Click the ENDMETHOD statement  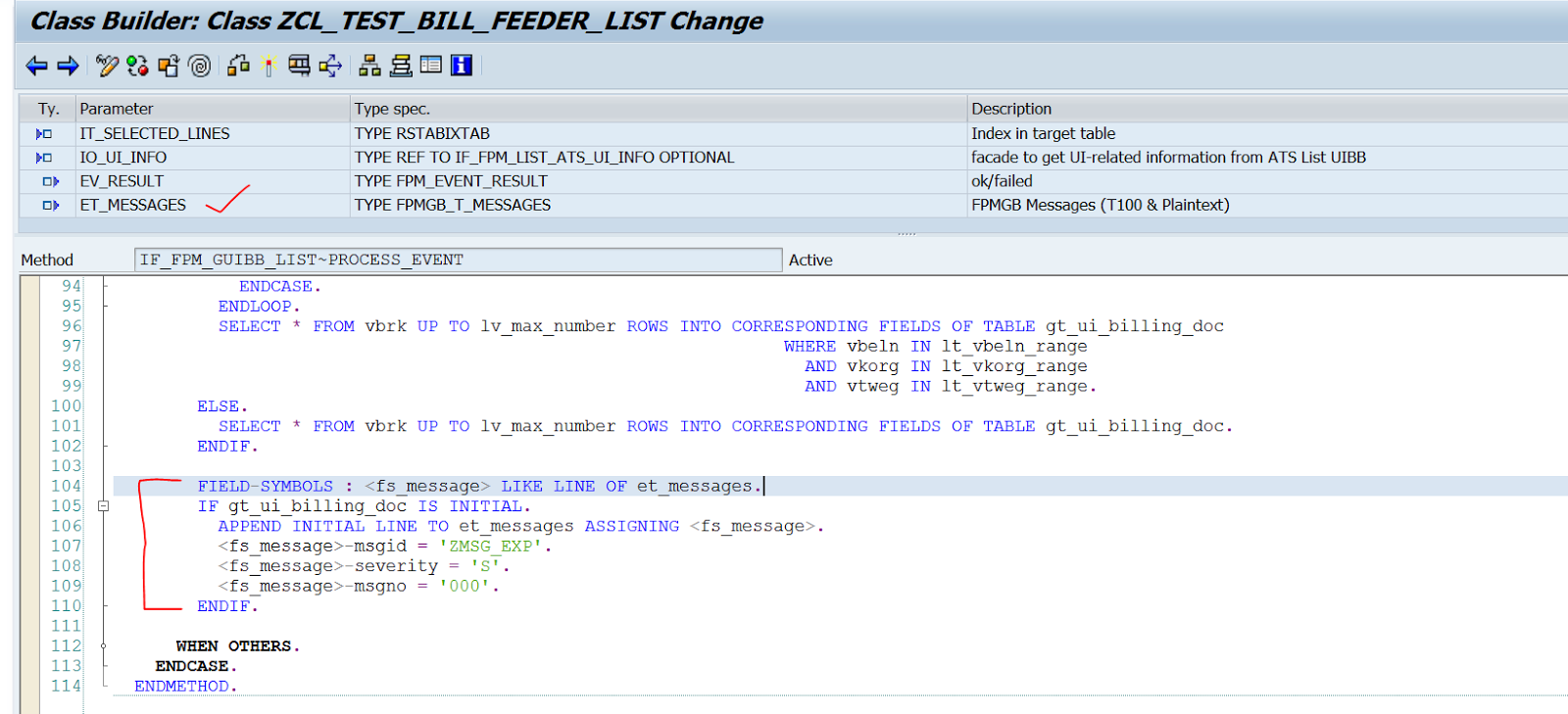[186, 687]
